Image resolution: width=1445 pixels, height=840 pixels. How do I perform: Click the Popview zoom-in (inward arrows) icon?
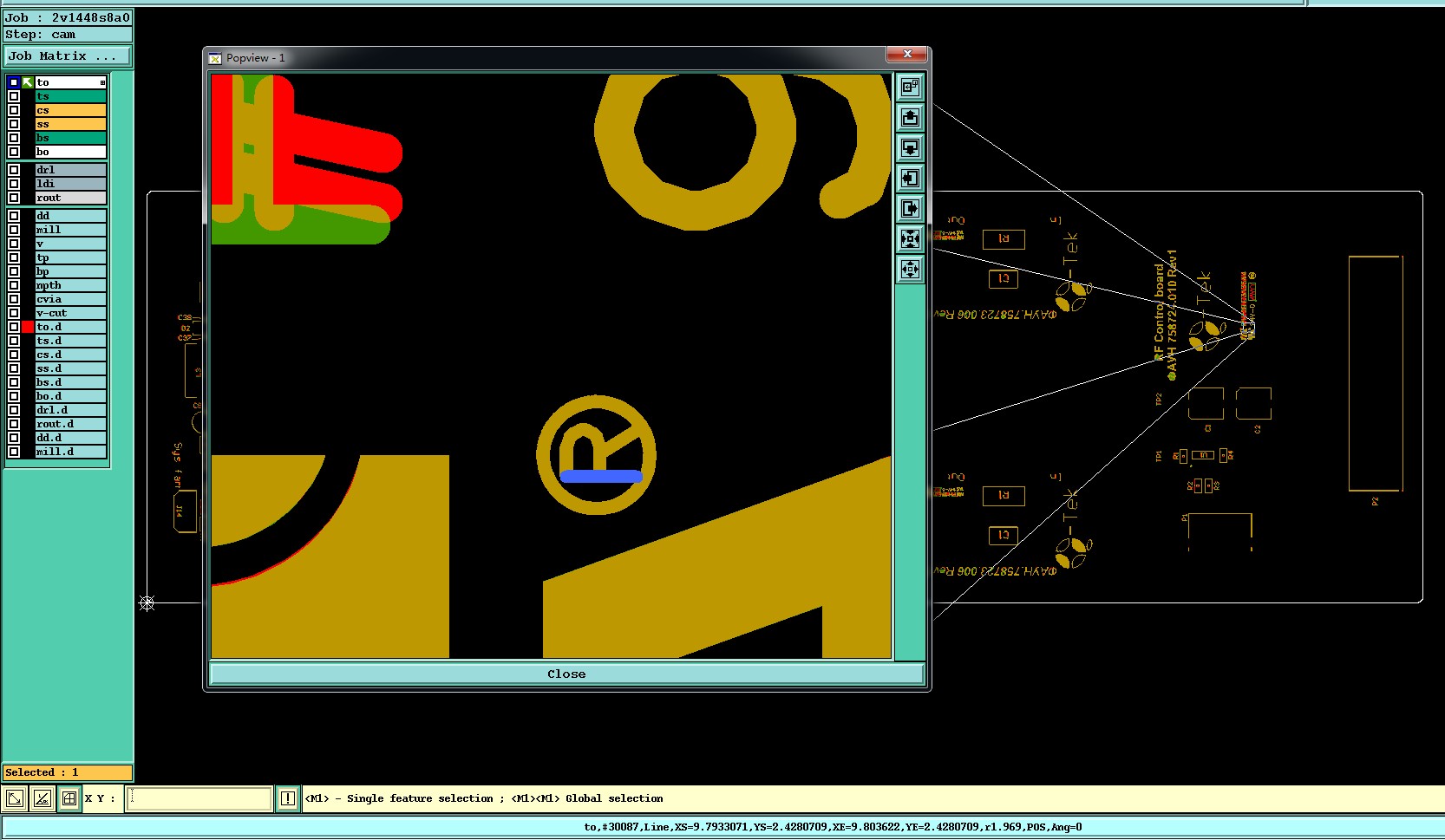pyautogui.click(x=910, y=238)
